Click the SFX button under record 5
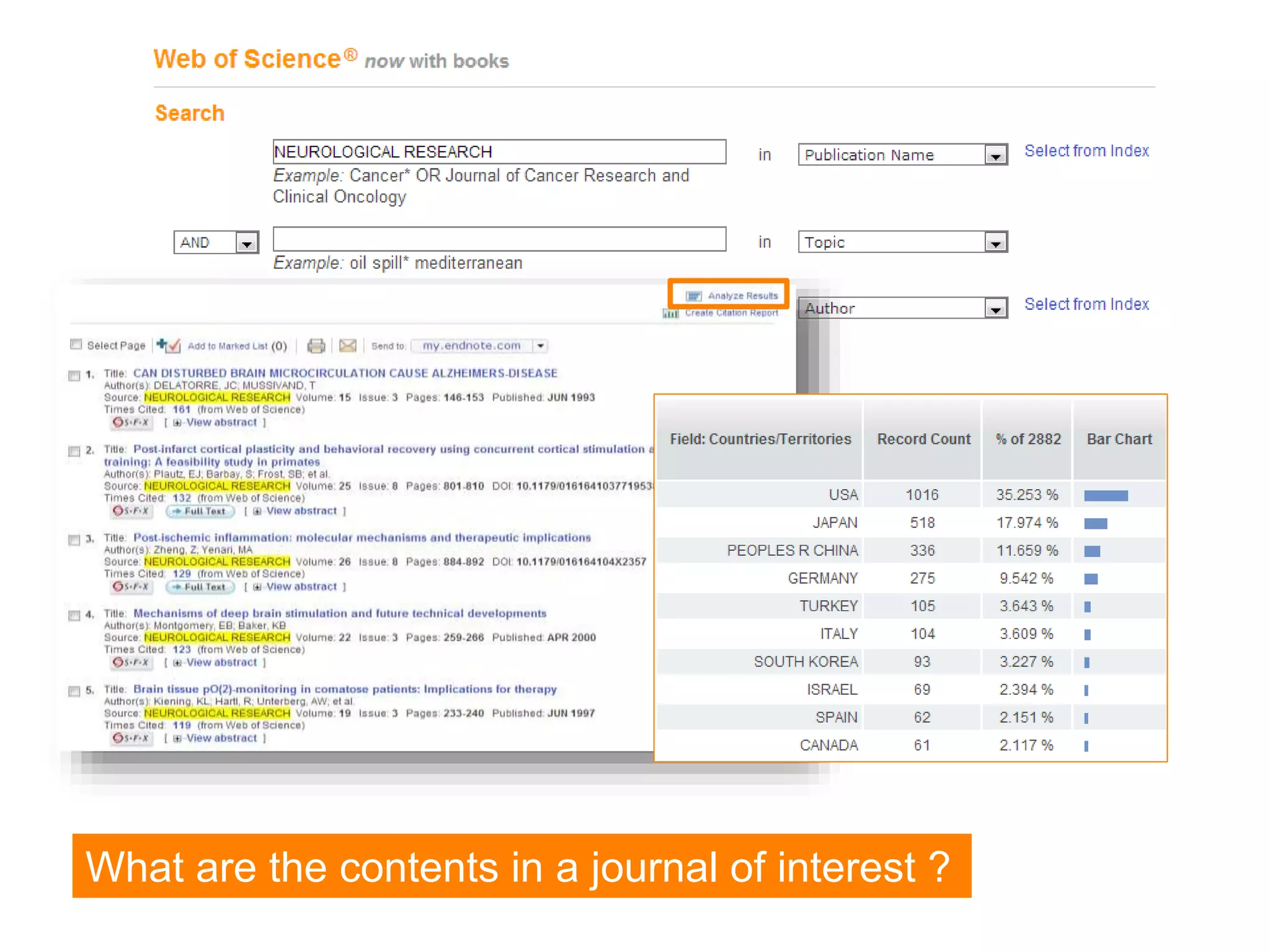1270x952 pixels. (x=131, y=738)
